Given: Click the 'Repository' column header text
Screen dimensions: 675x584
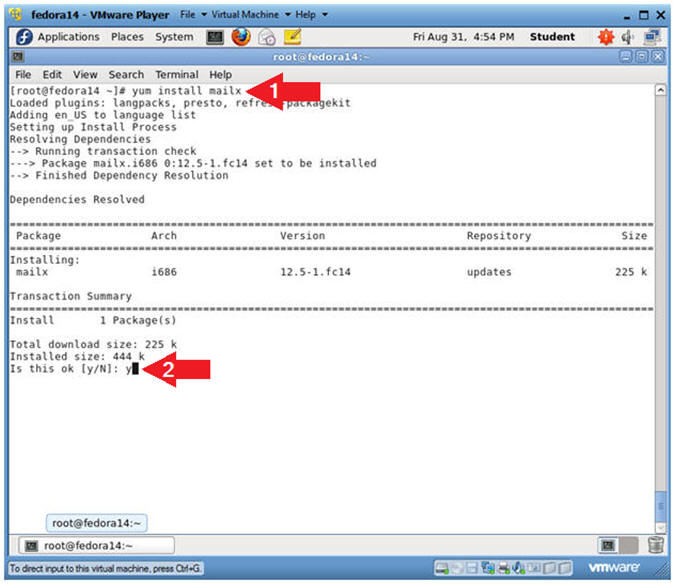Looking at the screenshot, I should [499, 236].
